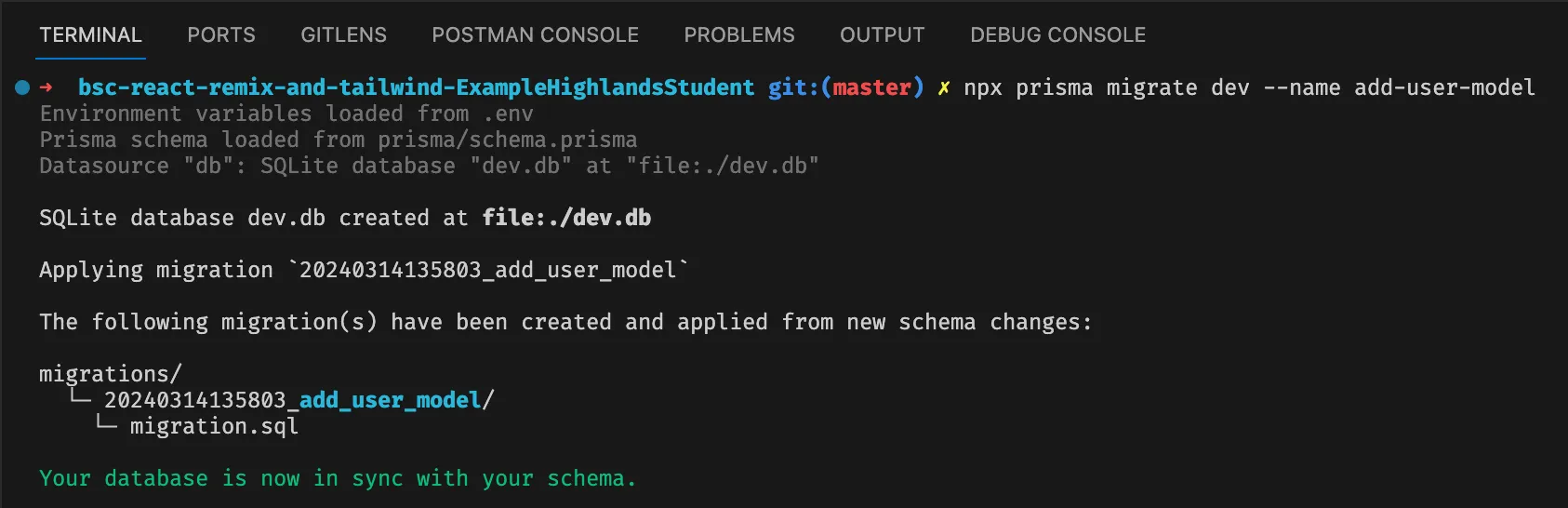1568x508 pixels.
Task: Click the migration.sql file name
Action: [x=214, y=426]
